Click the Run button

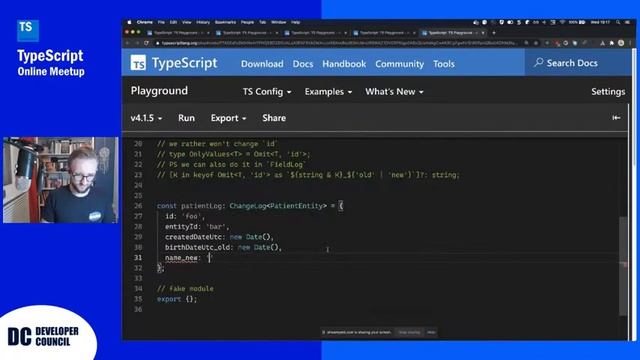click(x=186, y=118)
